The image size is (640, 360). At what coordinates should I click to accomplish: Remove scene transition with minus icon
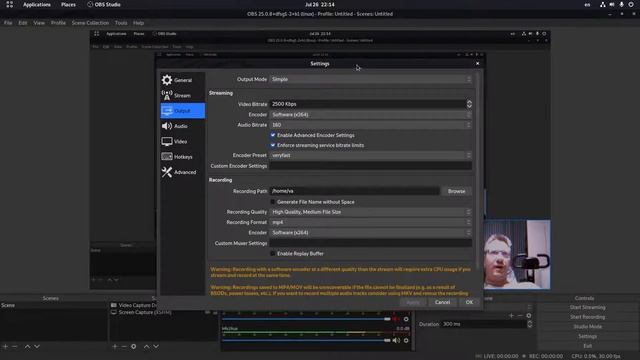click(520, 316)
